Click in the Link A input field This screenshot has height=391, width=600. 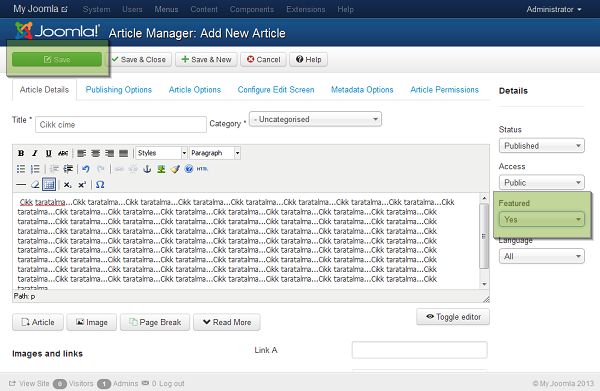419,350
